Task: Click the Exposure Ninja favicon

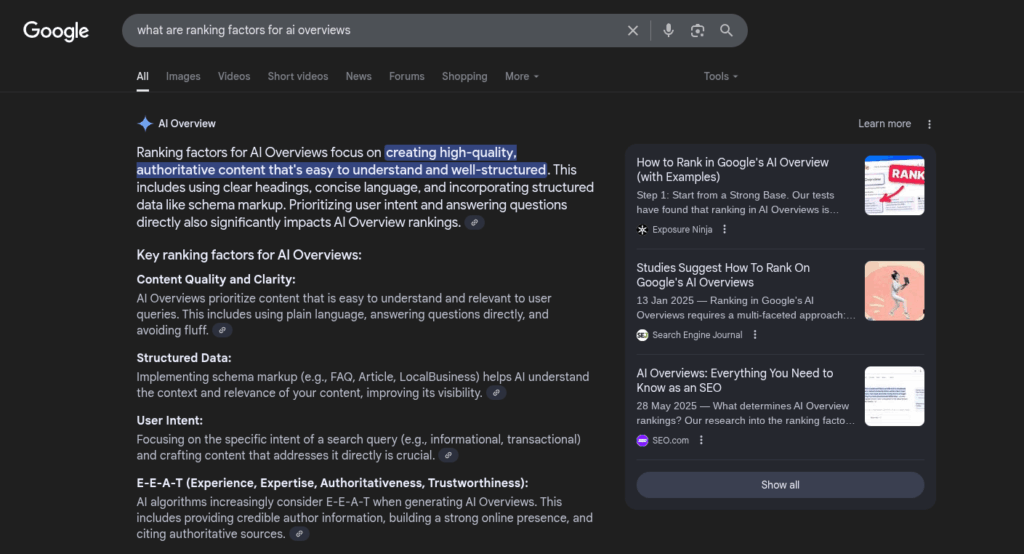Action: pyautogui.click(x=643, y=229)
